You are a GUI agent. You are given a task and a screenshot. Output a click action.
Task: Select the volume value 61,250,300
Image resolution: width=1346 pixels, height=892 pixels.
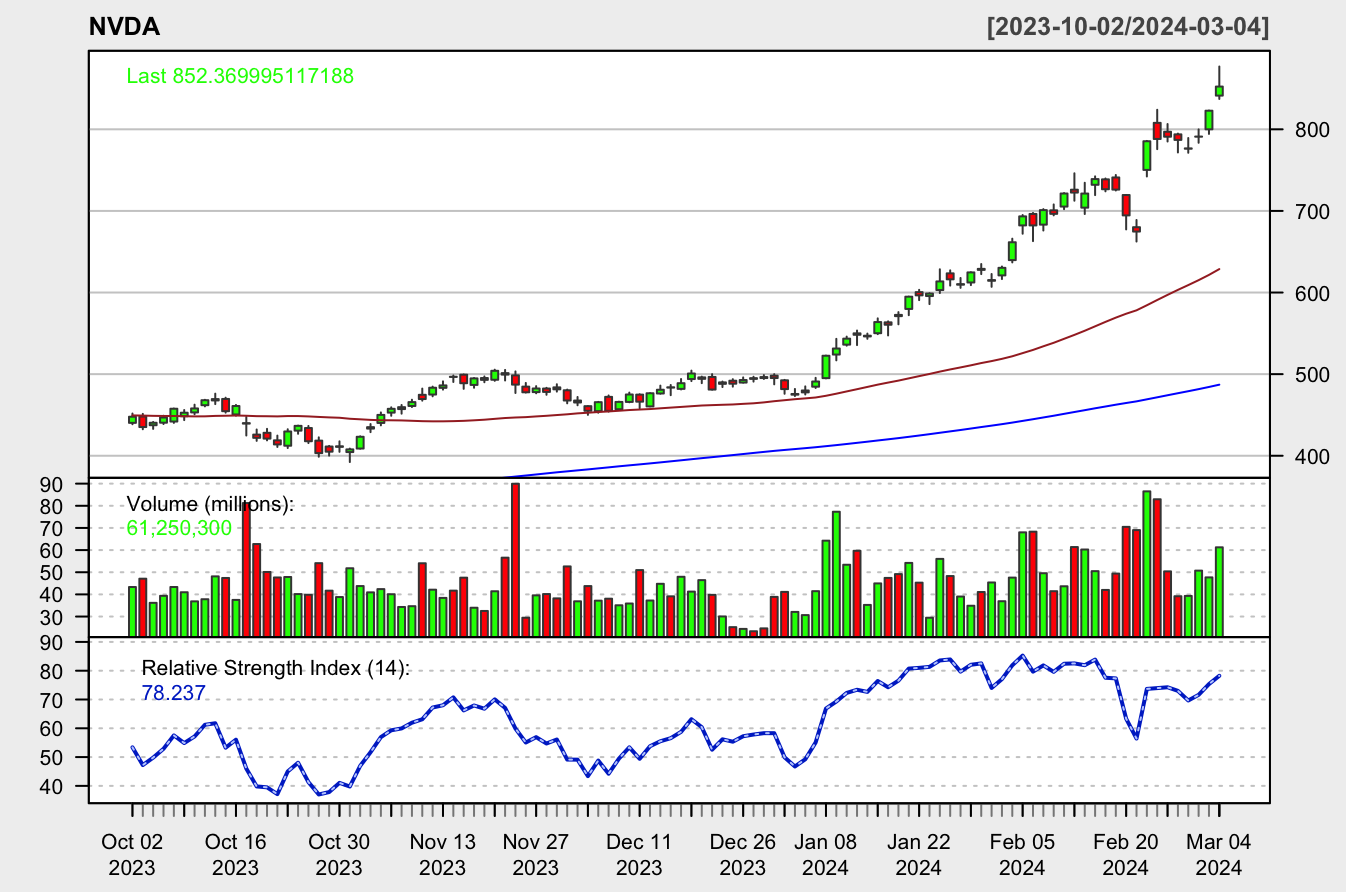pos(179,528)
